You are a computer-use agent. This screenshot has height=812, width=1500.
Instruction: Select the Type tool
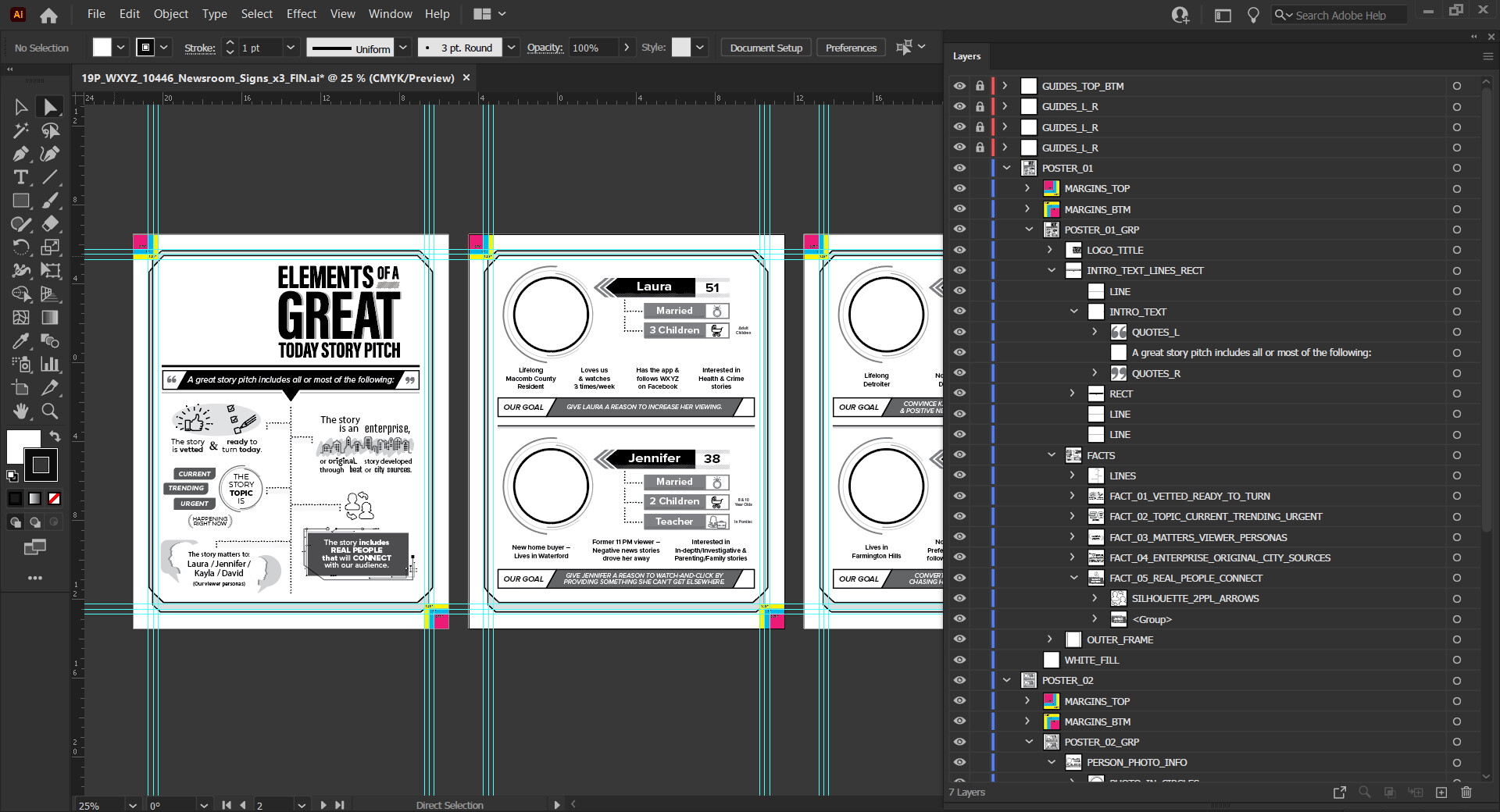pos(21,177)
